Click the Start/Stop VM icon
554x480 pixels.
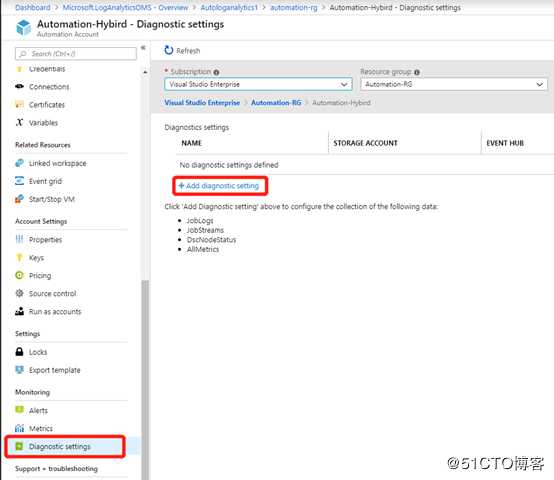pos(19,199)
